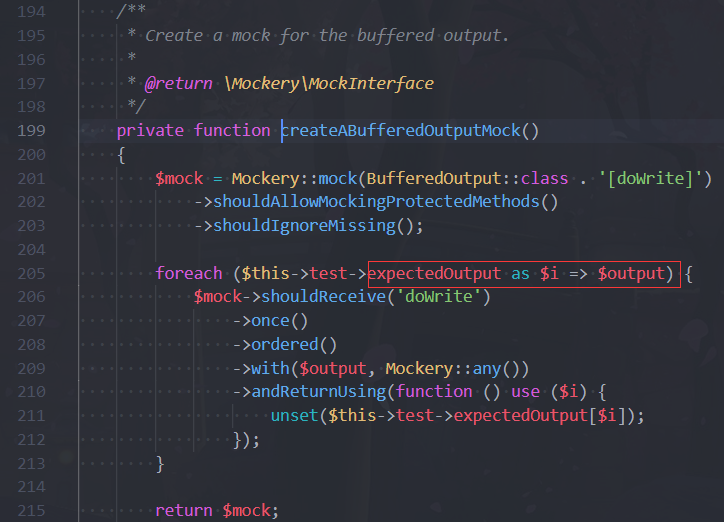Click the closing '});' on line 212
724x522 pixels.
pyautogui.click(x=246, y=440)
